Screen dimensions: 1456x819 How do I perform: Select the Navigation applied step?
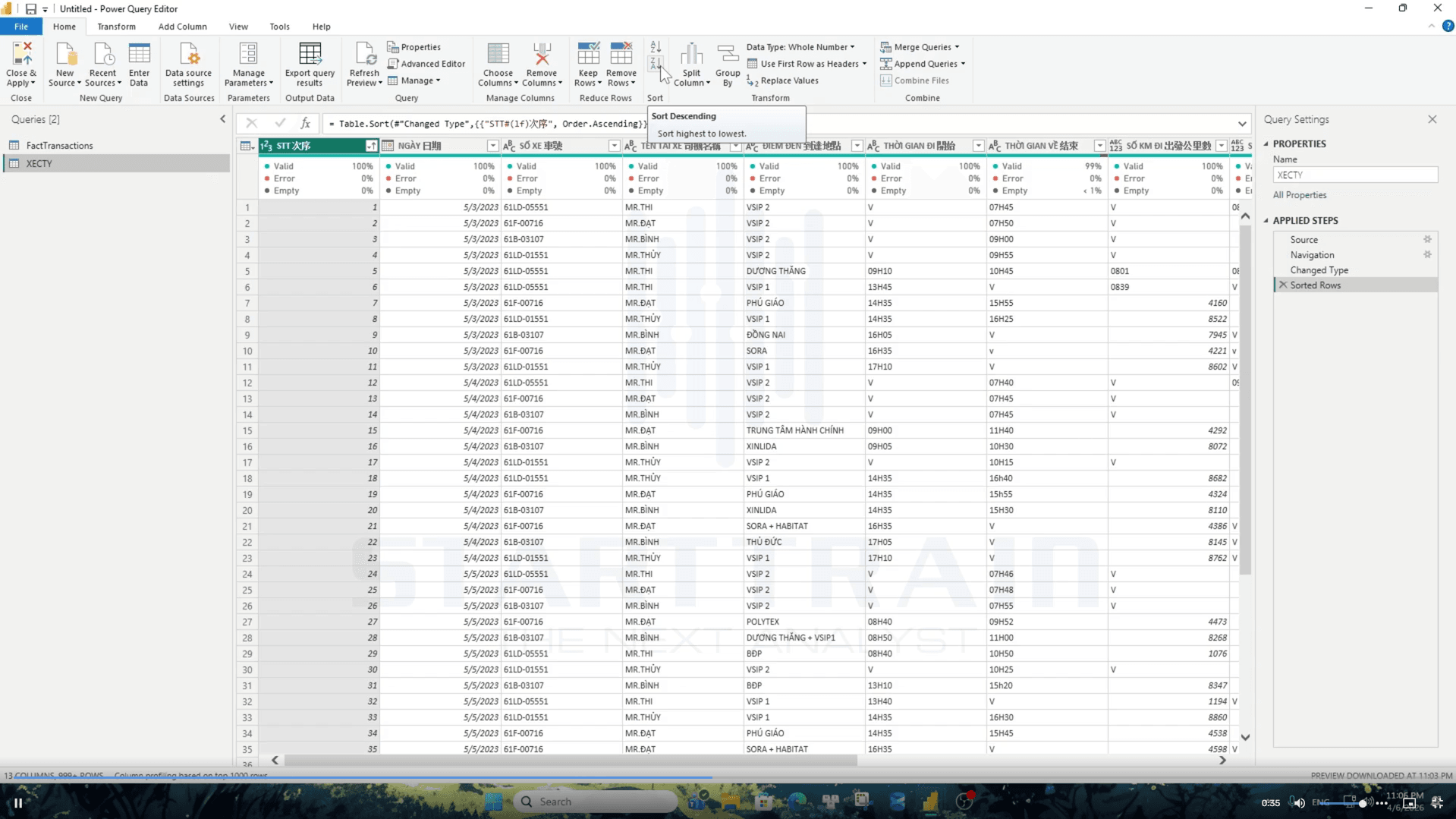(1312, 255)
